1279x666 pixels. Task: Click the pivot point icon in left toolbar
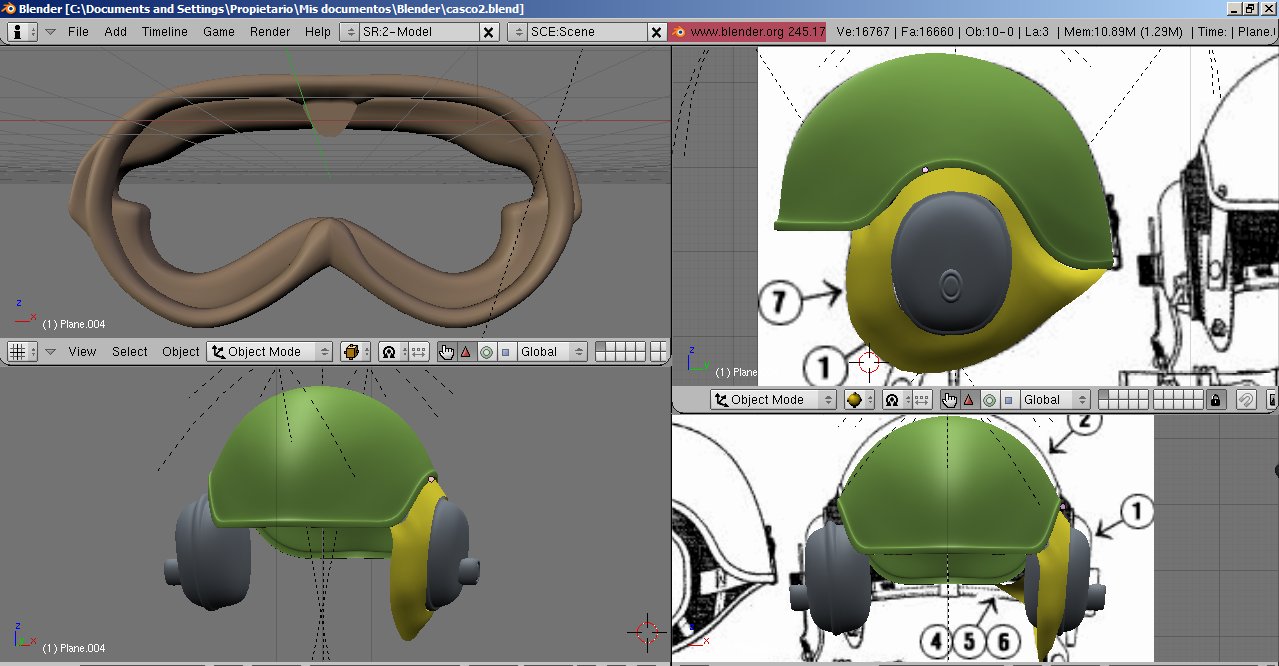coord(390,352)
